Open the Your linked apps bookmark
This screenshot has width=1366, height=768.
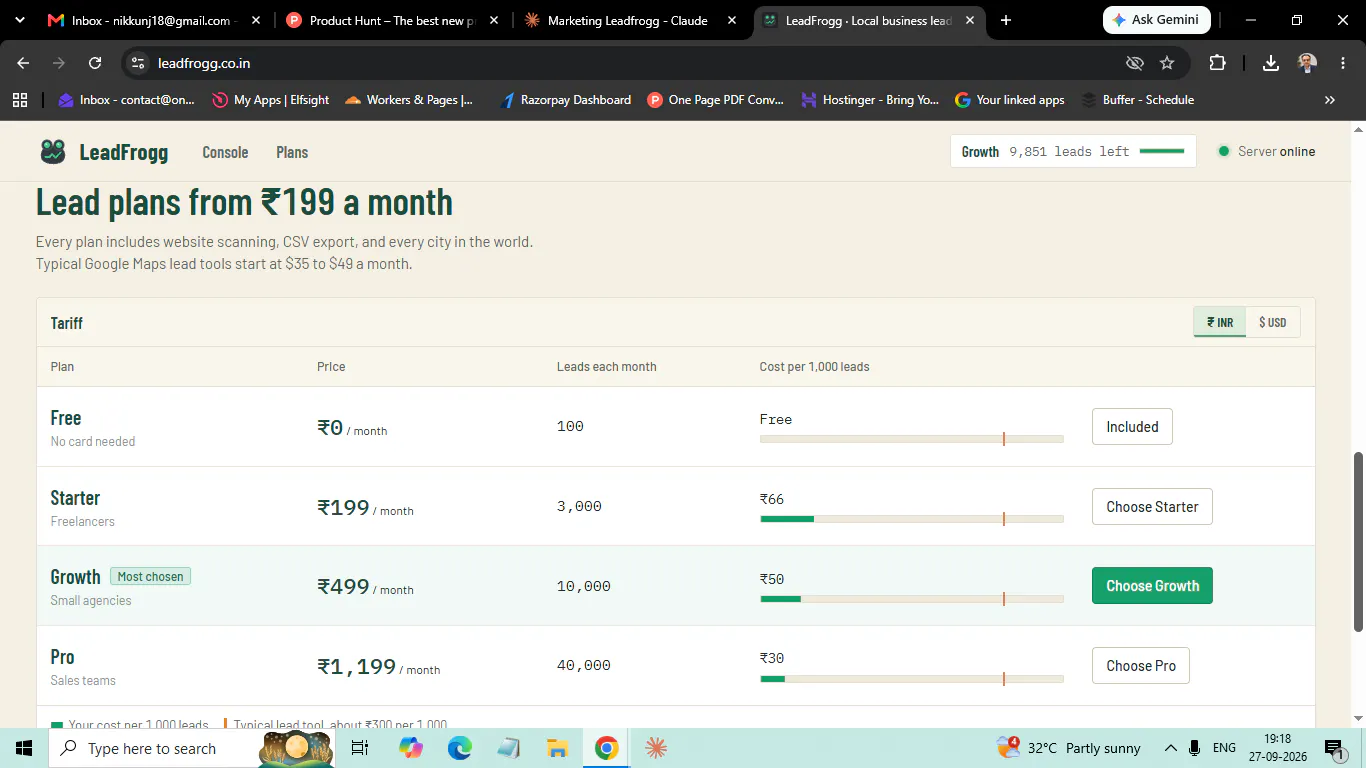[x=1010, y=100]
